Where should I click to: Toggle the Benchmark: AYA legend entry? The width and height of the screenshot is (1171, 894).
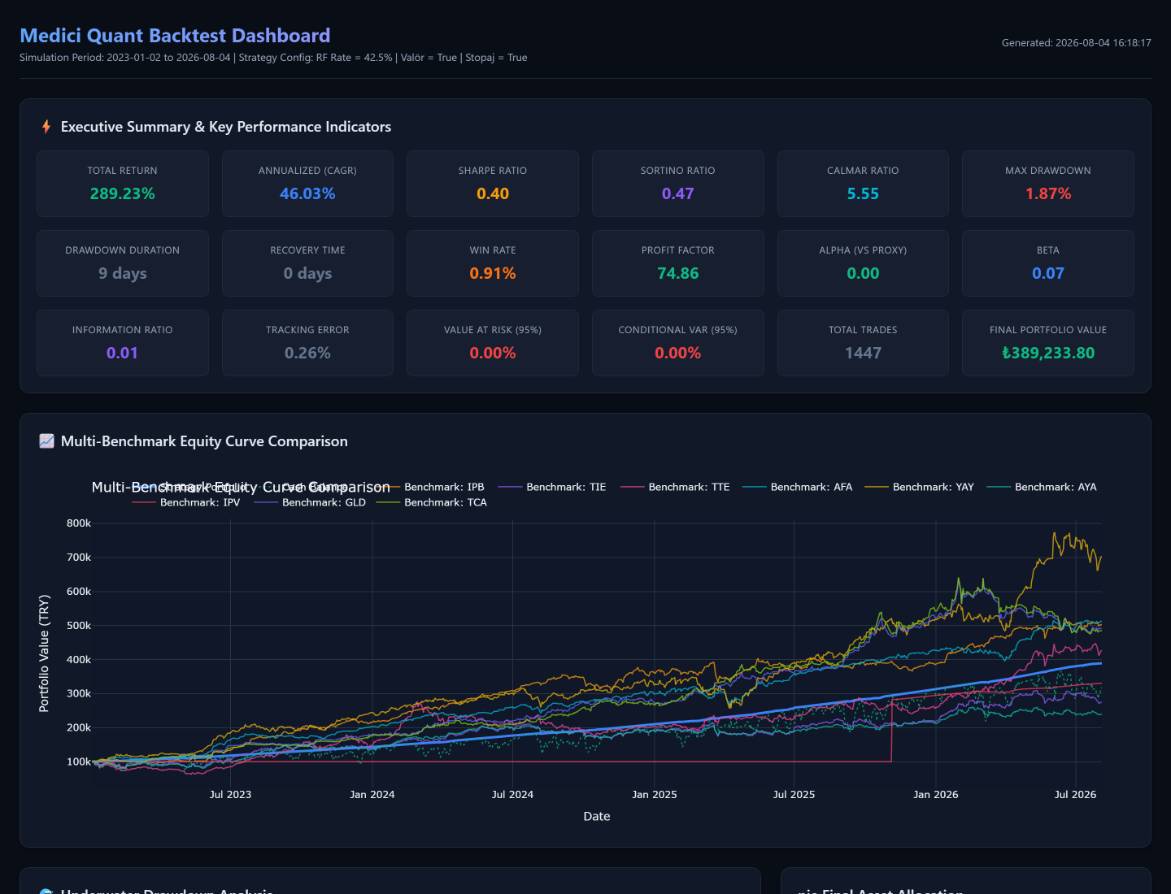coord(1042,487)
